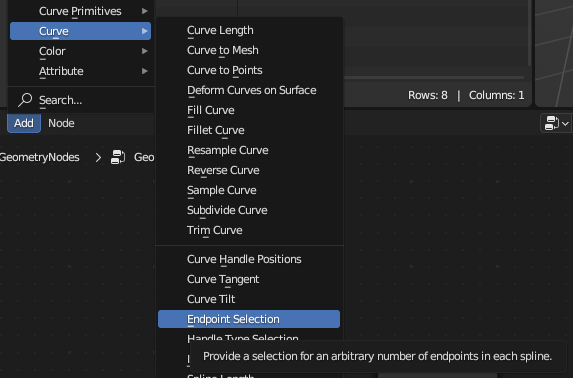The image size is (573, 378).
Task: Add a Curve Tangent node
Action: (249, 279)
